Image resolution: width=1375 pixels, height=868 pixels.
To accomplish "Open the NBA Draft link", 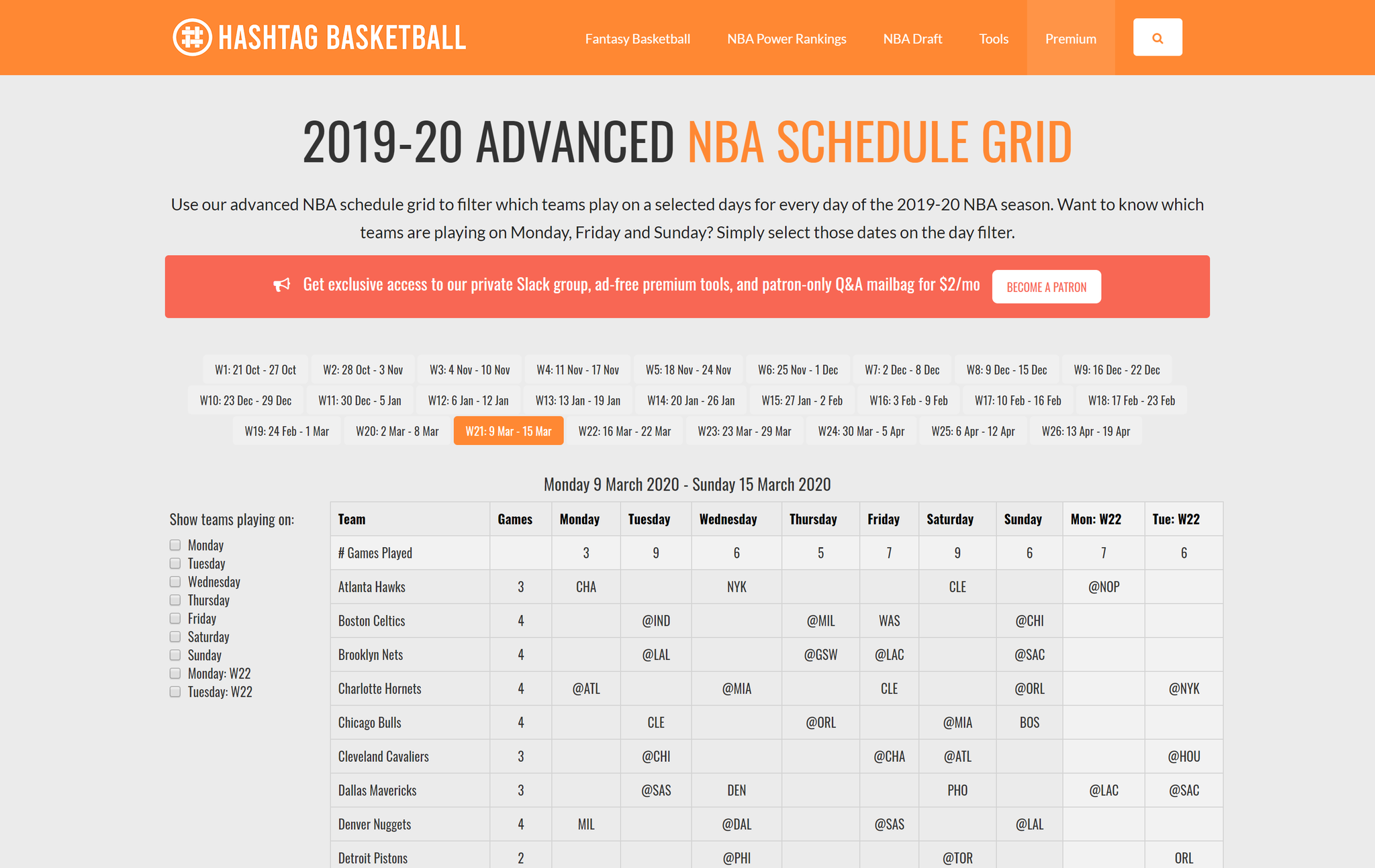I will click(x=912, y=39).
